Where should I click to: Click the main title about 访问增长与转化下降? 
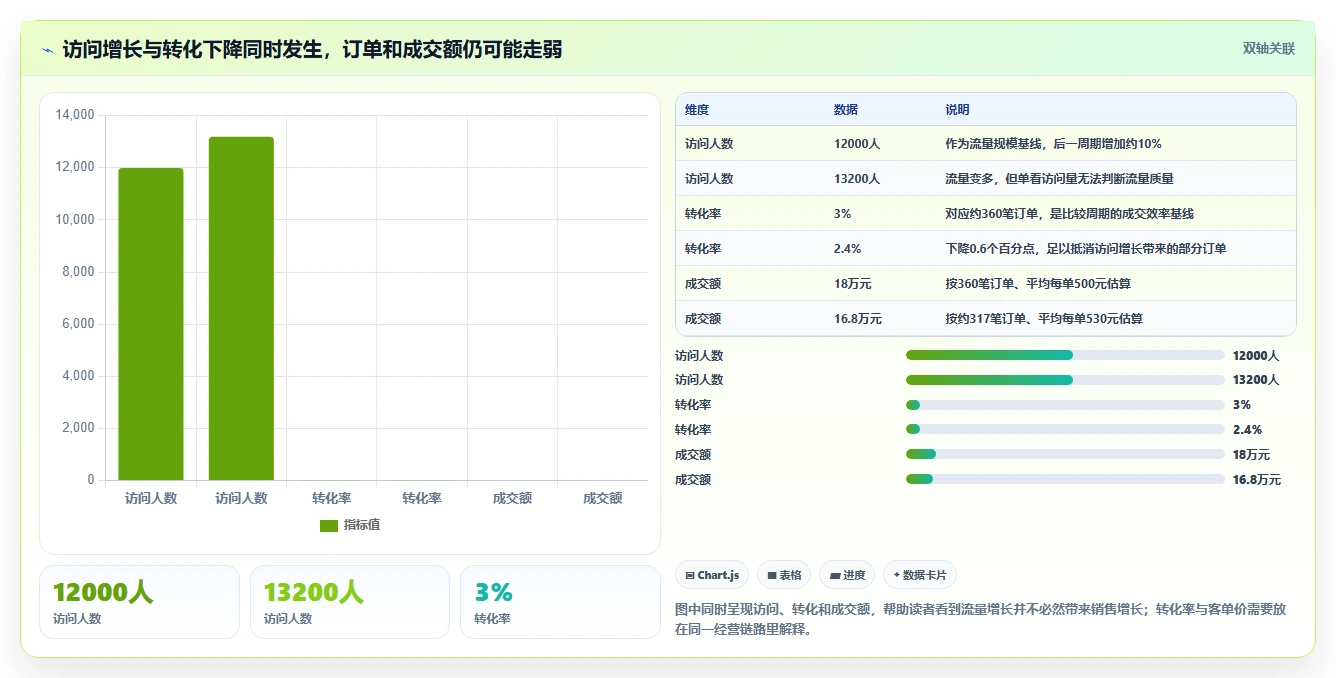(312, 49)
